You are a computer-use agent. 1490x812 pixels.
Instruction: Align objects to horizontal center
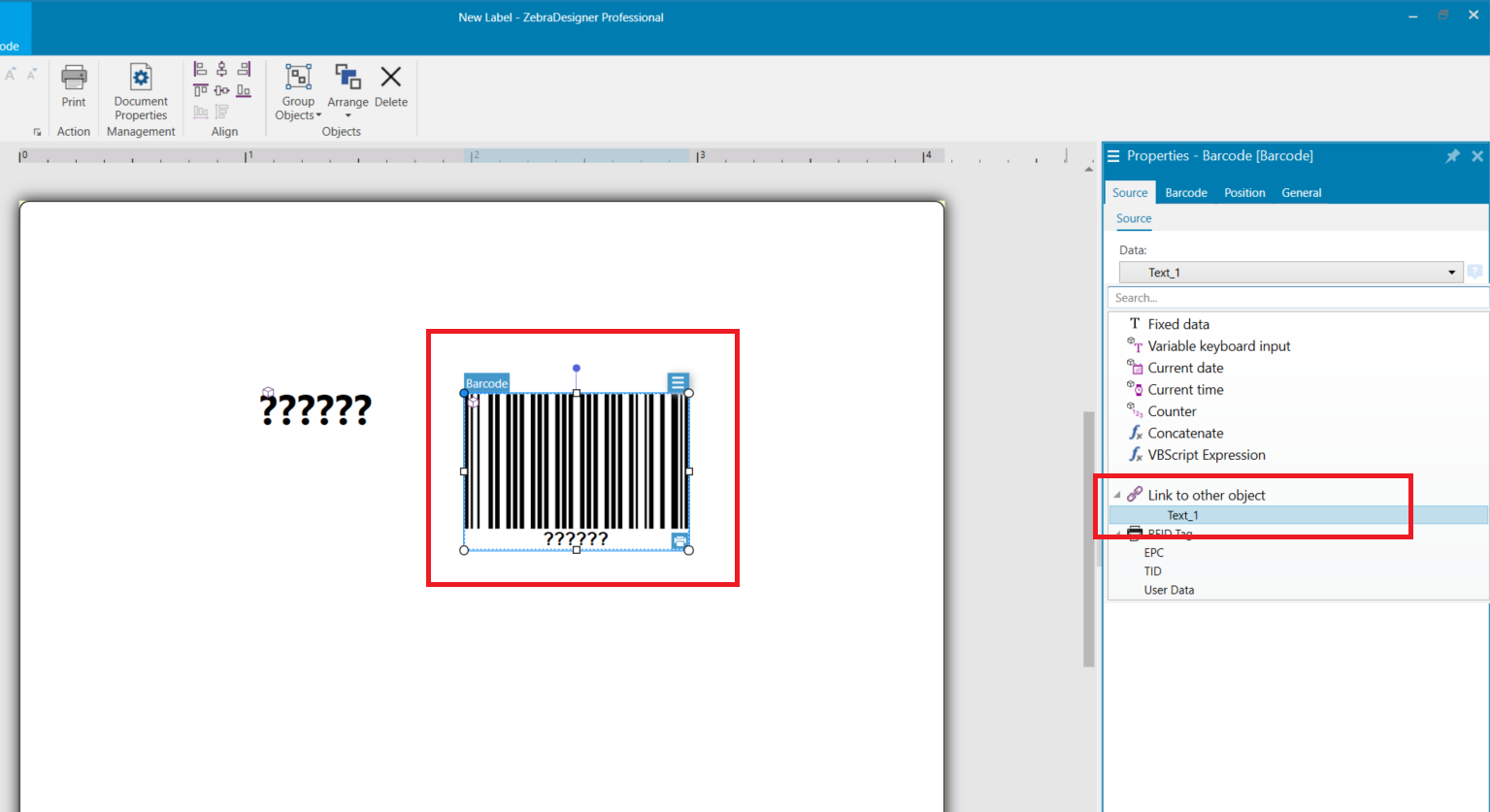[222, 69]
